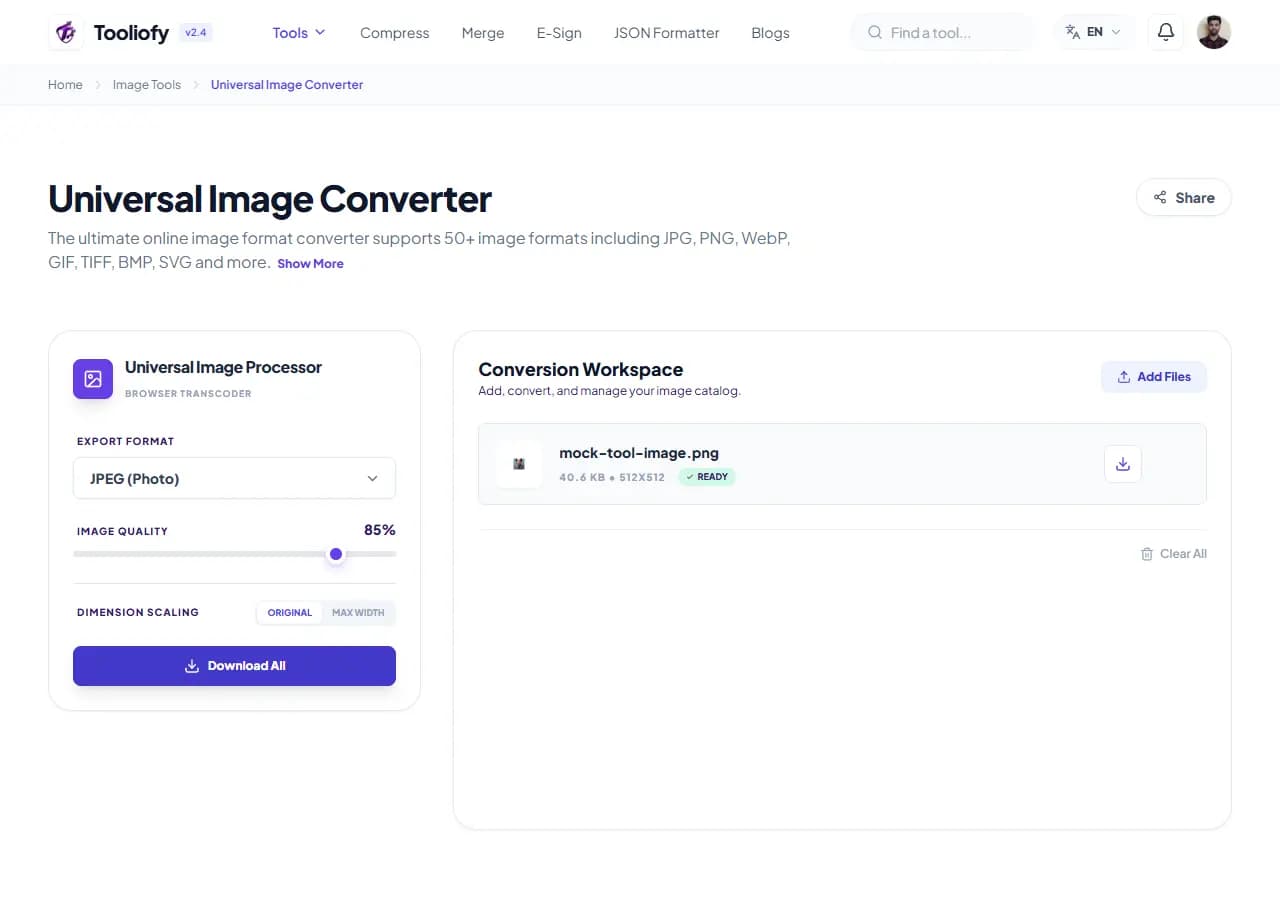
Task: Click the 85% quality value
Action: [x=380, y=530]
